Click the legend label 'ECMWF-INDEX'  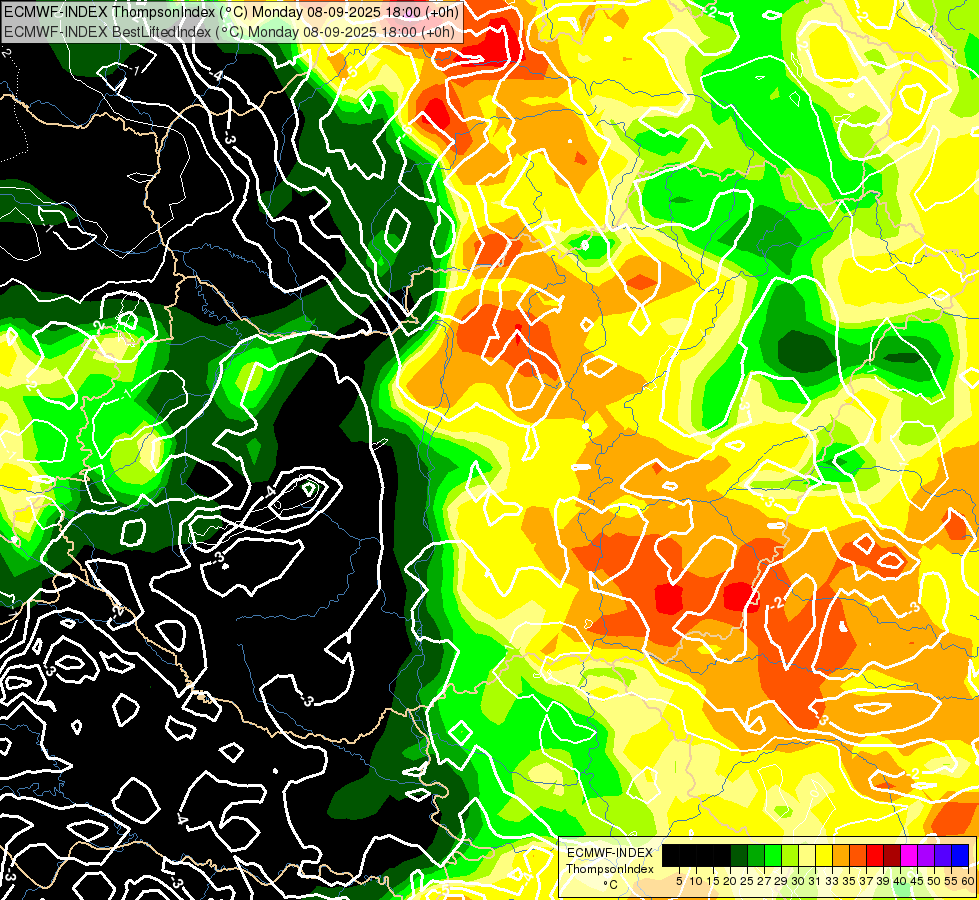pos(610,853)
